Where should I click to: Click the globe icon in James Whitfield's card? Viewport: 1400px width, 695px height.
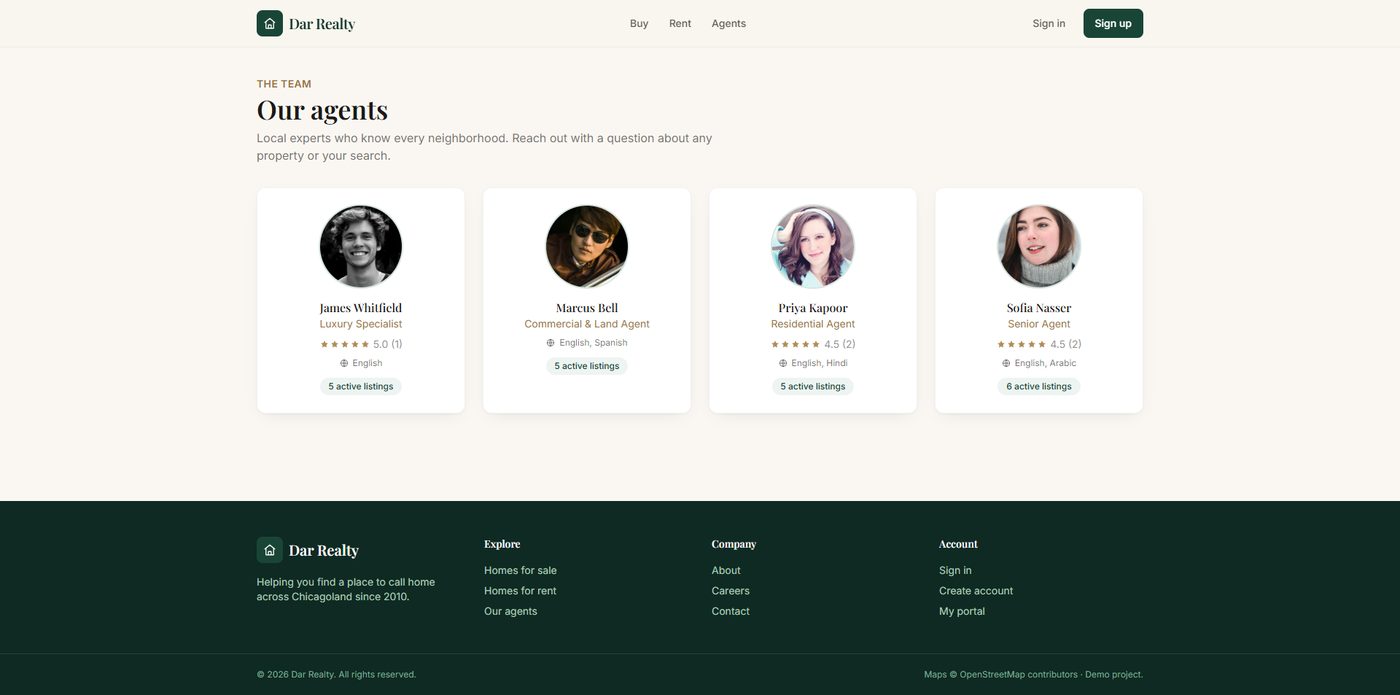pyautogui.click(x=344, y=363)
